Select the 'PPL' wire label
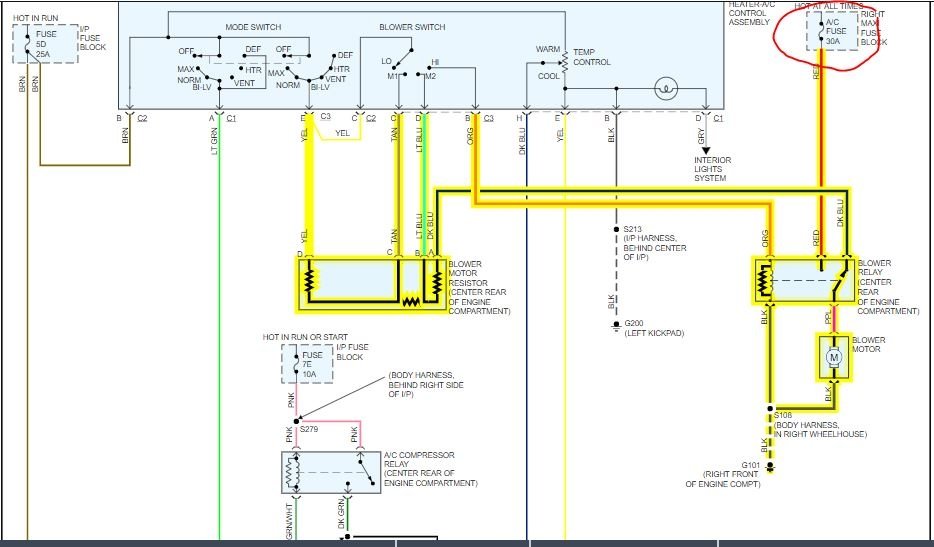Image resolution: width=934 pixels, height=547 pixels. pos(829,316)
